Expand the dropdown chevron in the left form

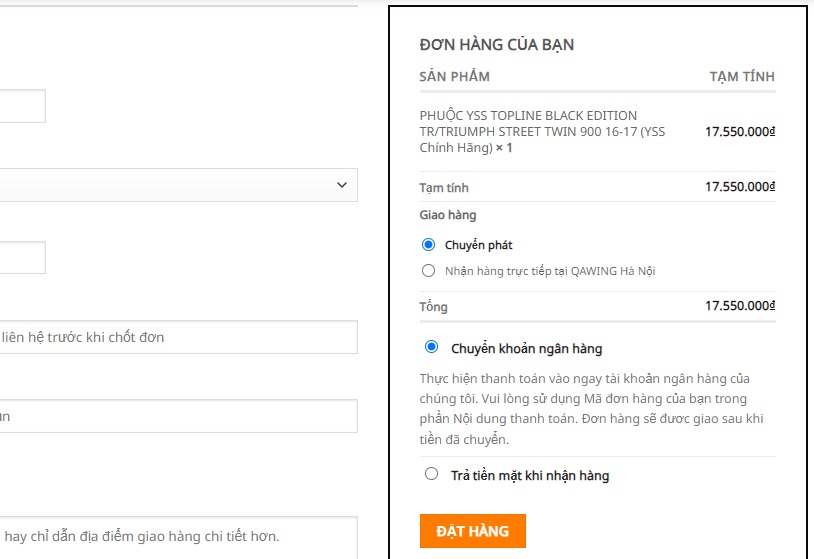(341, 185)
